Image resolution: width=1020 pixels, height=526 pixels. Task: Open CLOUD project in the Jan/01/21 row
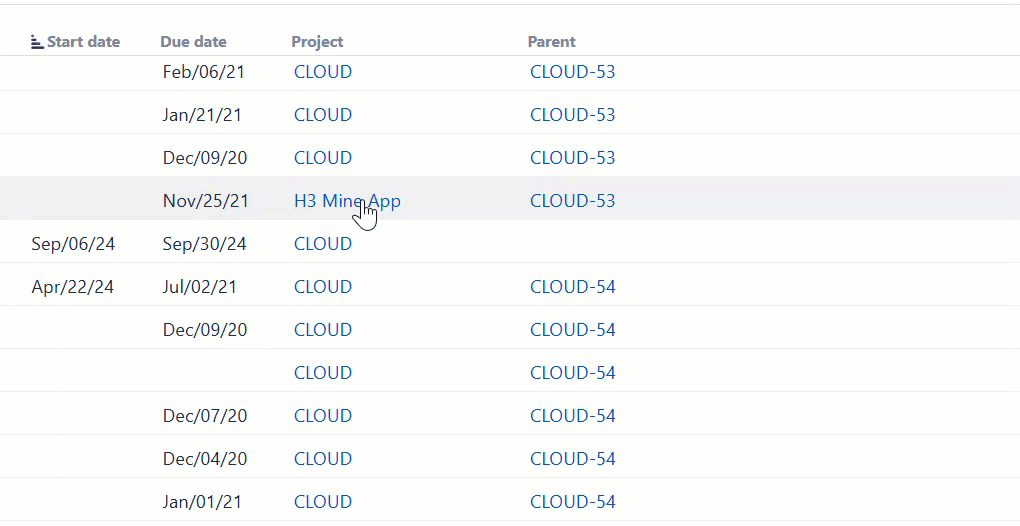[323, 502]
